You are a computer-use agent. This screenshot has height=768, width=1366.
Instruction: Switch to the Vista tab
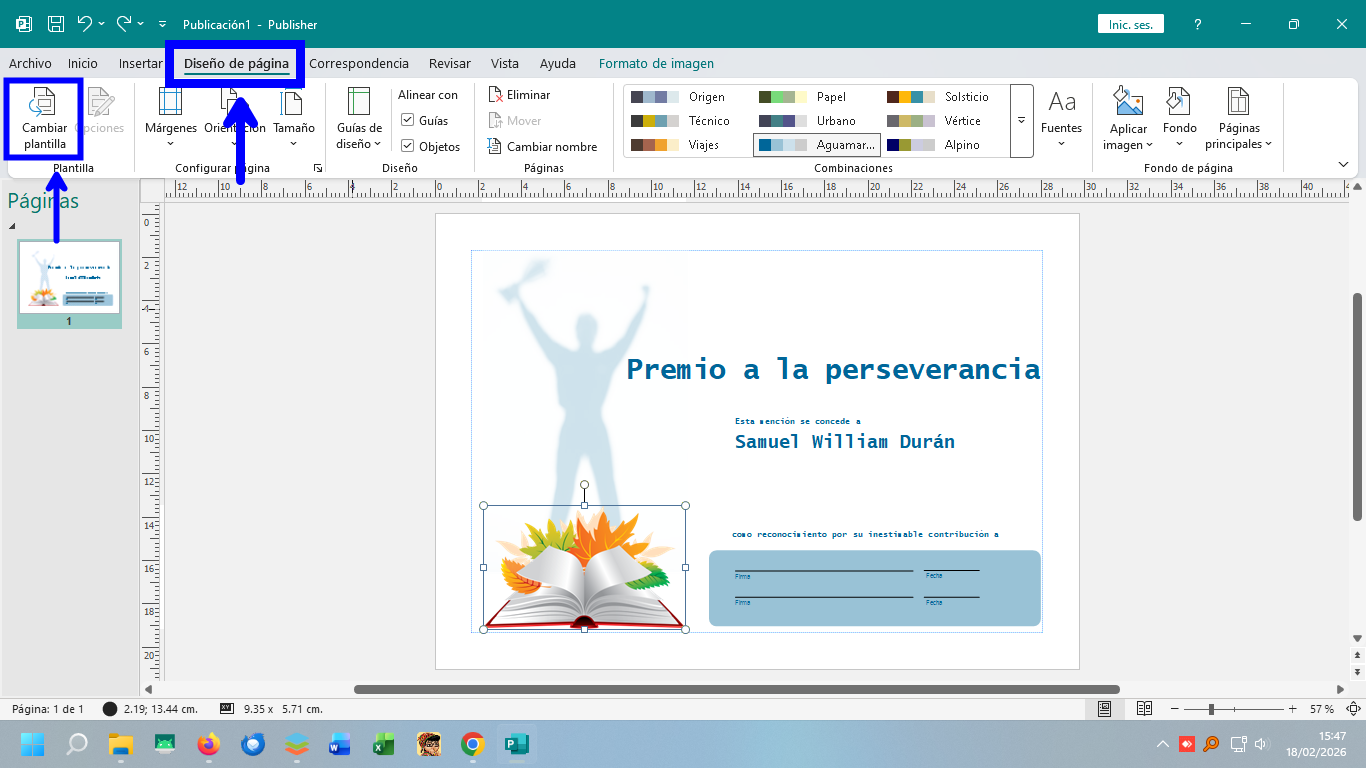pos(505,64)
